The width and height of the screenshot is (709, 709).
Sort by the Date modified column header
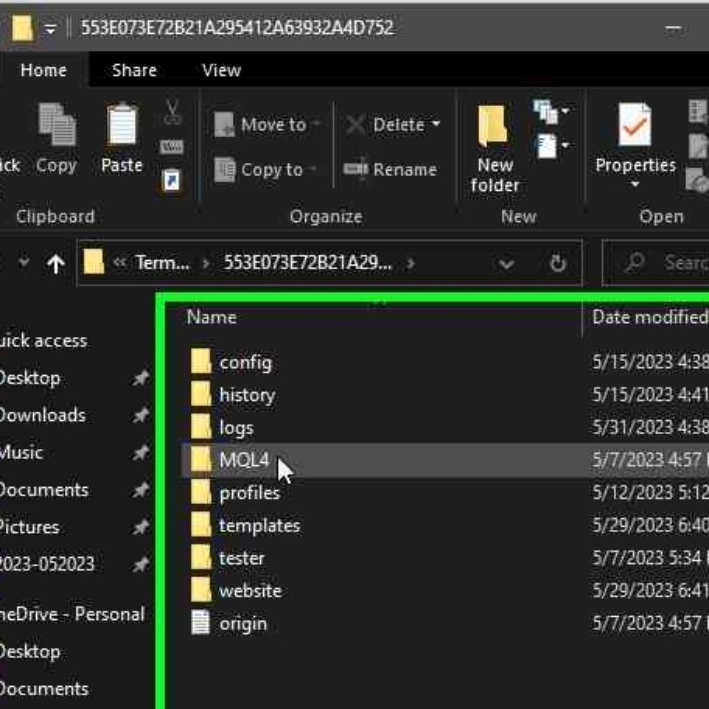coord(649,317)
